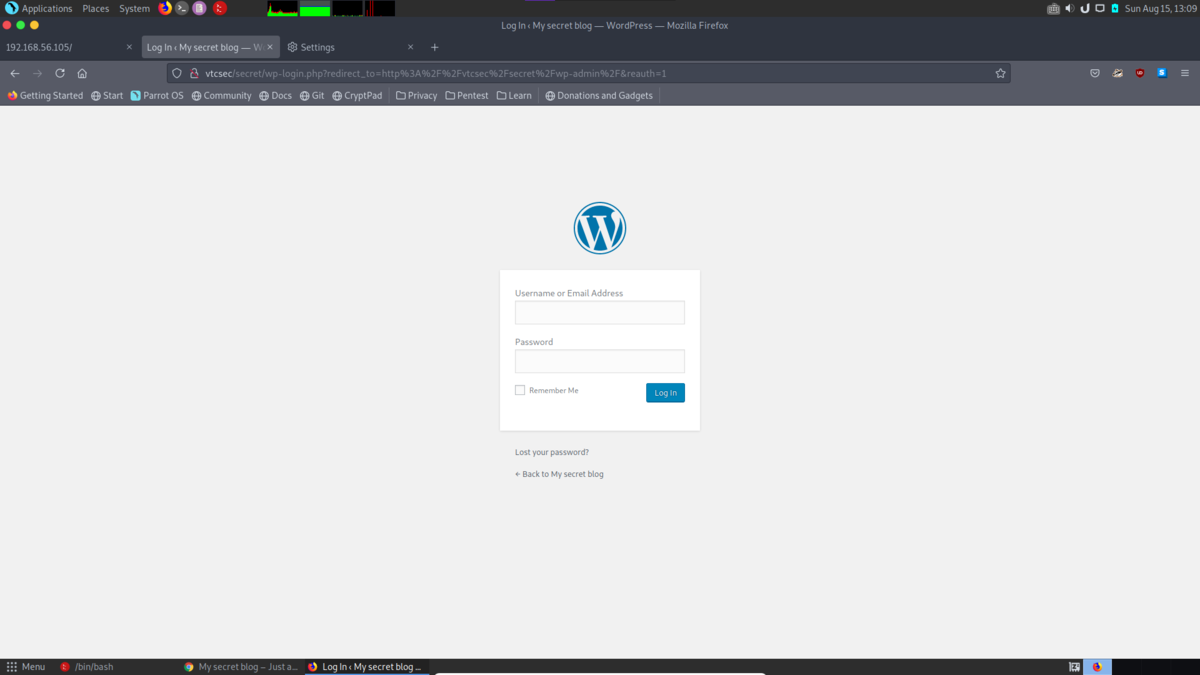Open the Places menu
This screenshot has width=1200, height=675.
(96, 8)
